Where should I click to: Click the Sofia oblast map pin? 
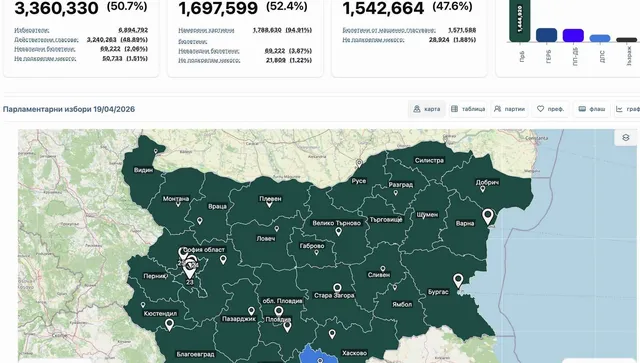click(223, 259)
